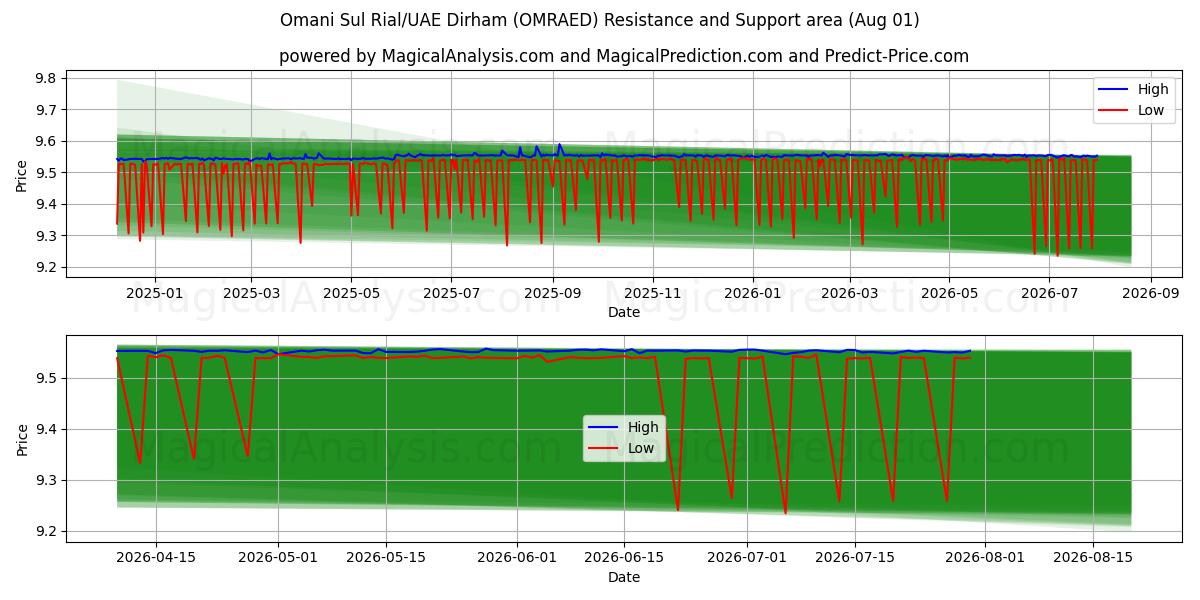Click the 2026-04-15 tick label
The height and width of the screenshot is (600, 1200).
(157, 557)
